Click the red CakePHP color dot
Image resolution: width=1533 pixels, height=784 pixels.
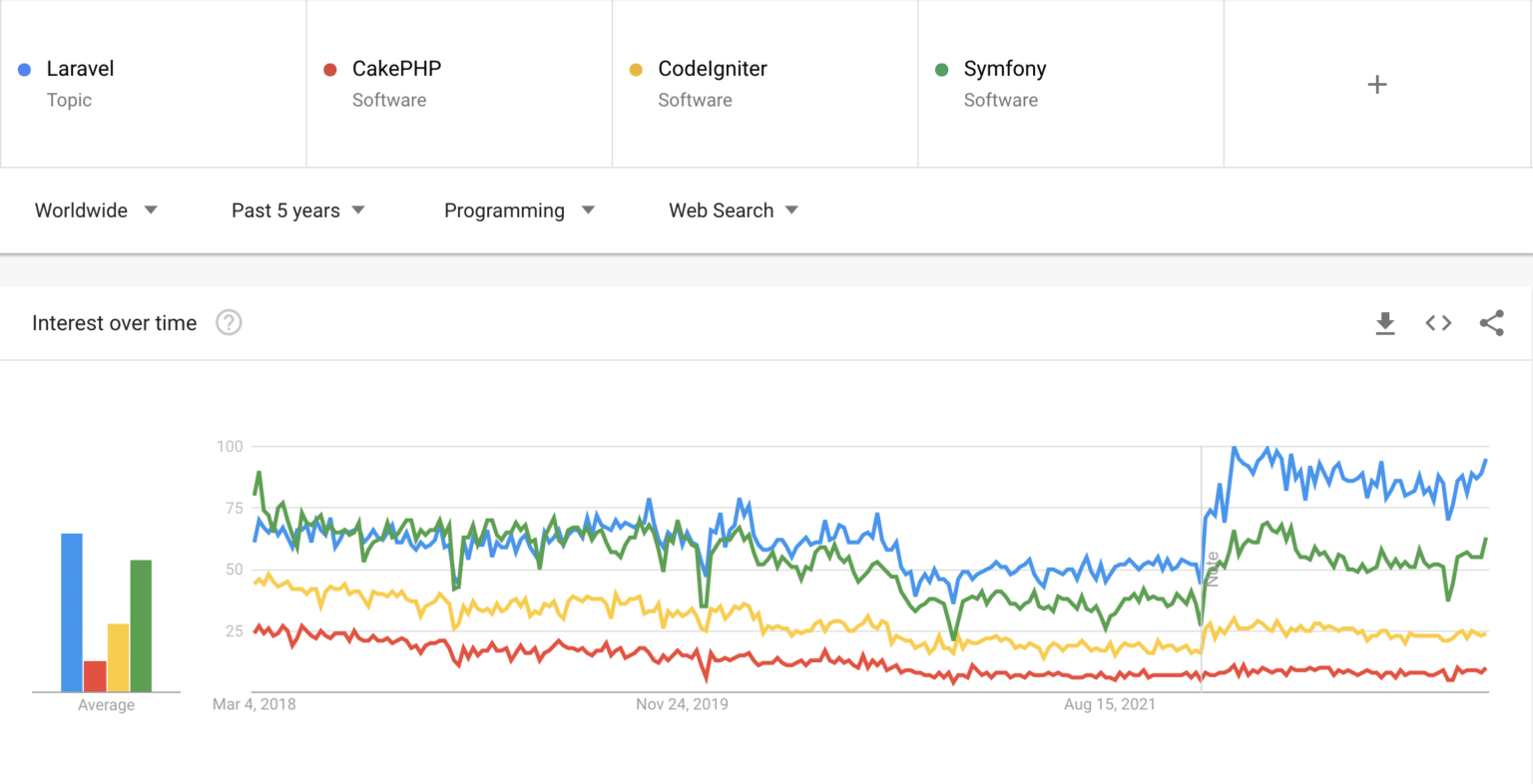330,68
